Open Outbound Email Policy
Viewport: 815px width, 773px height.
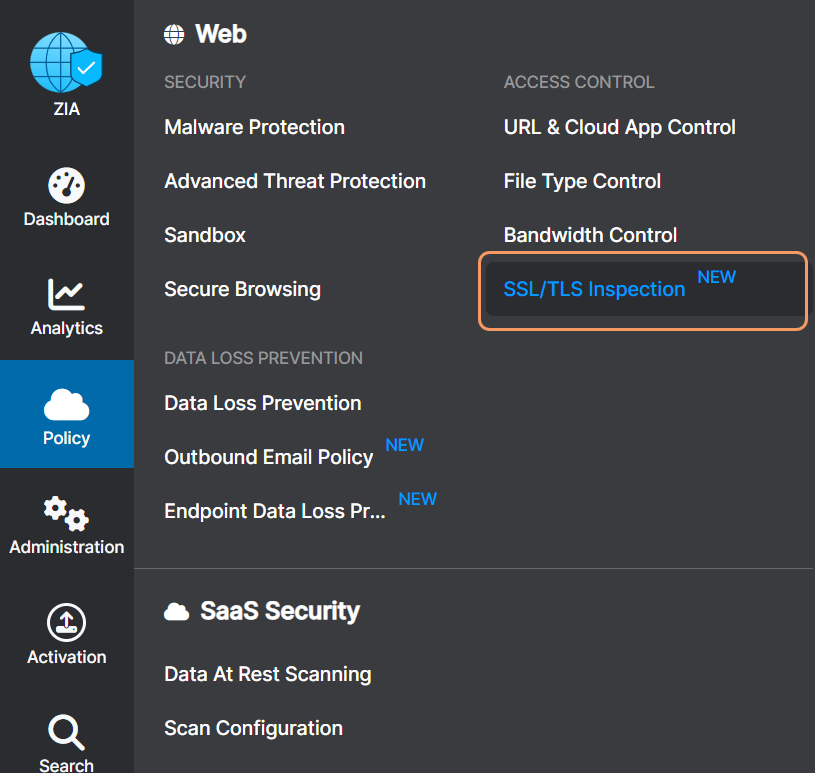[x=268, y=457]
